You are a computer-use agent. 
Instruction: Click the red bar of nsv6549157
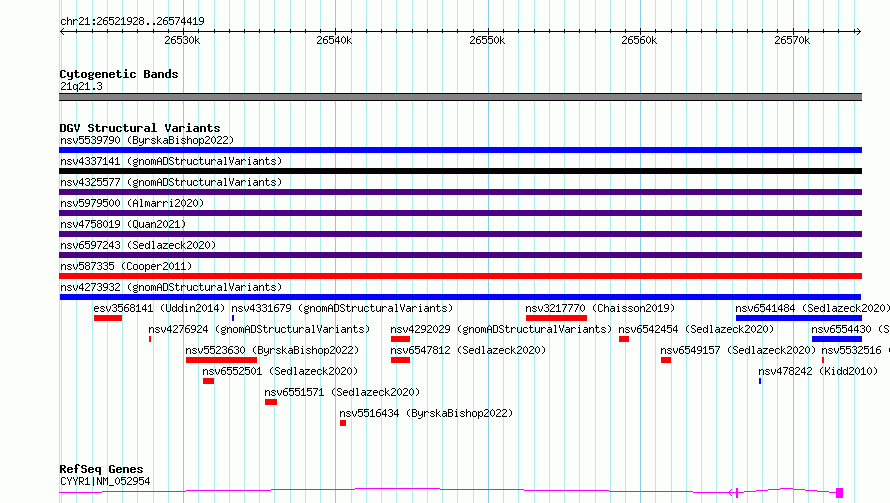pos(666,360)
